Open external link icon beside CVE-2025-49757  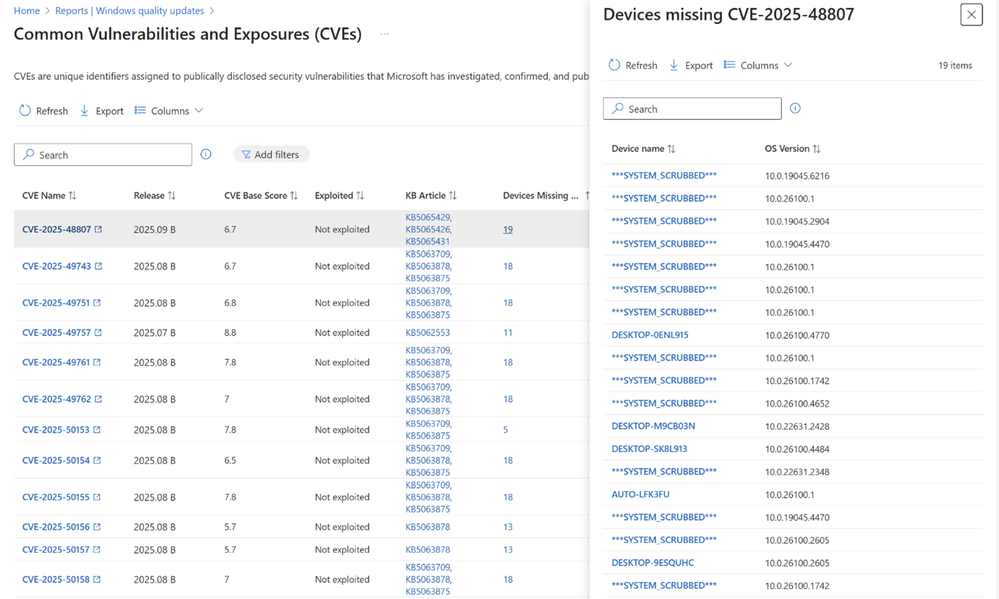tap(98, 333)
